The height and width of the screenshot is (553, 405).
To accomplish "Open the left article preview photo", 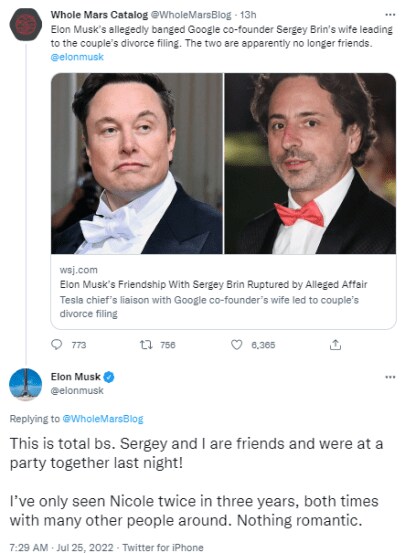I will pos(137,163).
